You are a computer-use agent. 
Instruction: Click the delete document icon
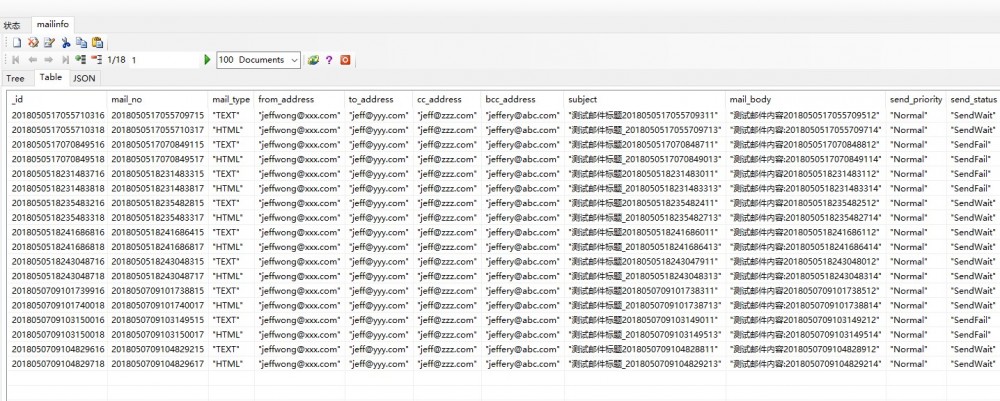point(33,43)
